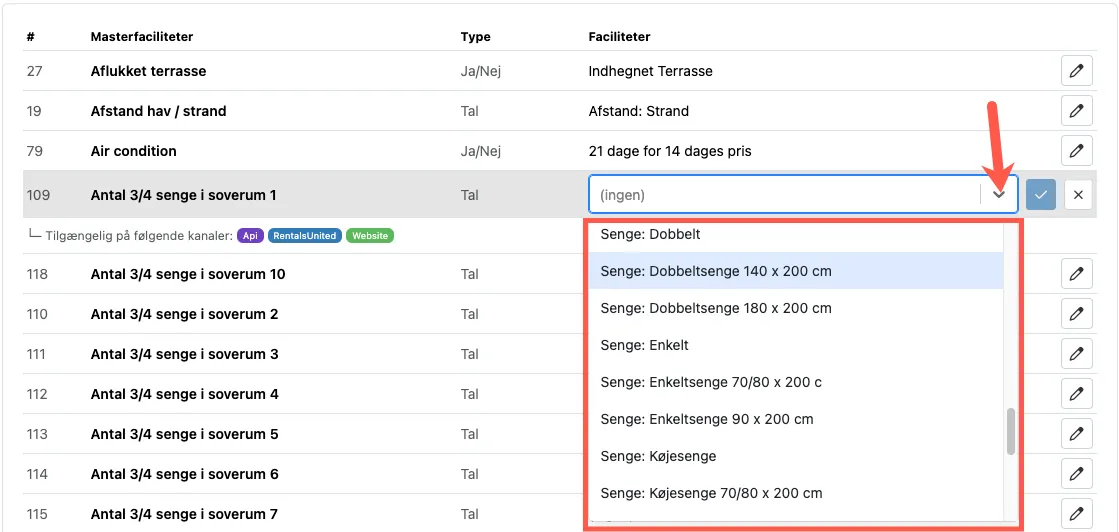Edit Antal 3/4 senge i soverum 7

pos(1076,514)
